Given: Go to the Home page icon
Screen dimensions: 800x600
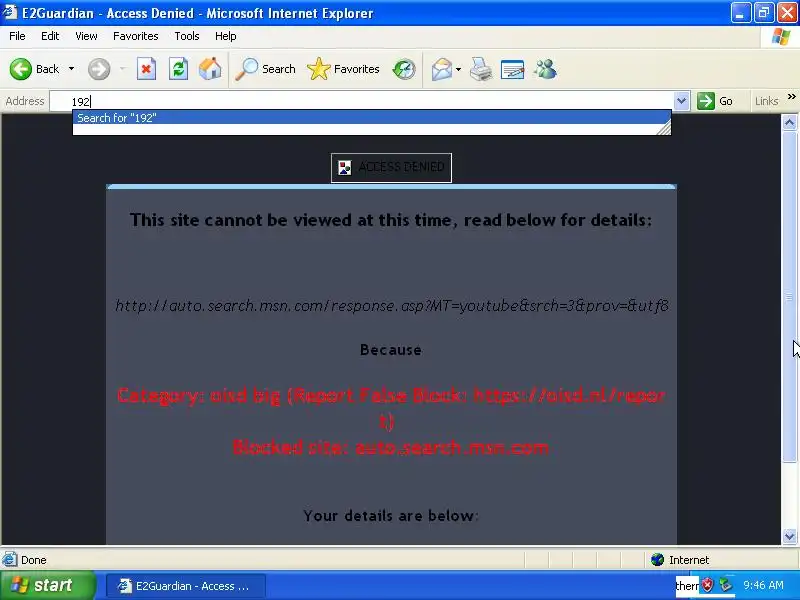Looking at the screenshot, I should tap(210, 69).
